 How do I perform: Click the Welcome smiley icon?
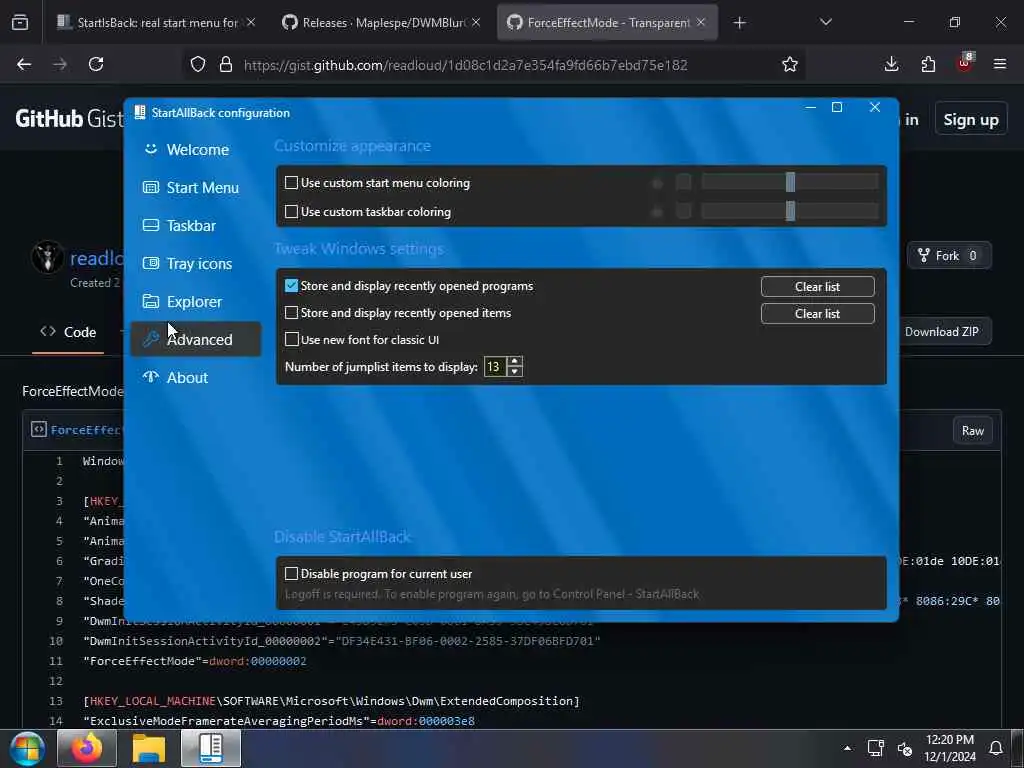pos(151,149)
